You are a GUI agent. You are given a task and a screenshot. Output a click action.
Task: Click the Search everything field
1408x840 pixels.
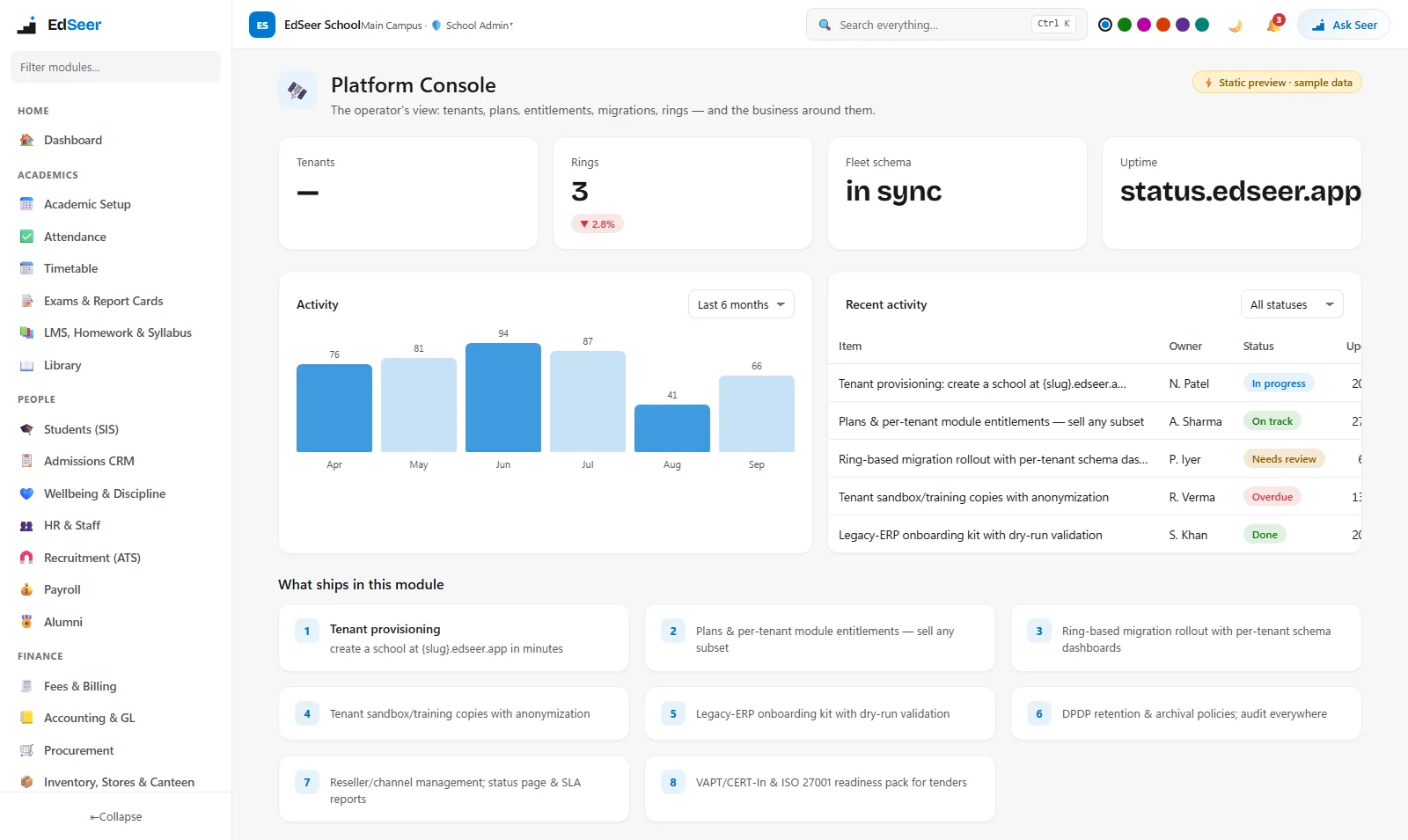[x=947, y=25]
